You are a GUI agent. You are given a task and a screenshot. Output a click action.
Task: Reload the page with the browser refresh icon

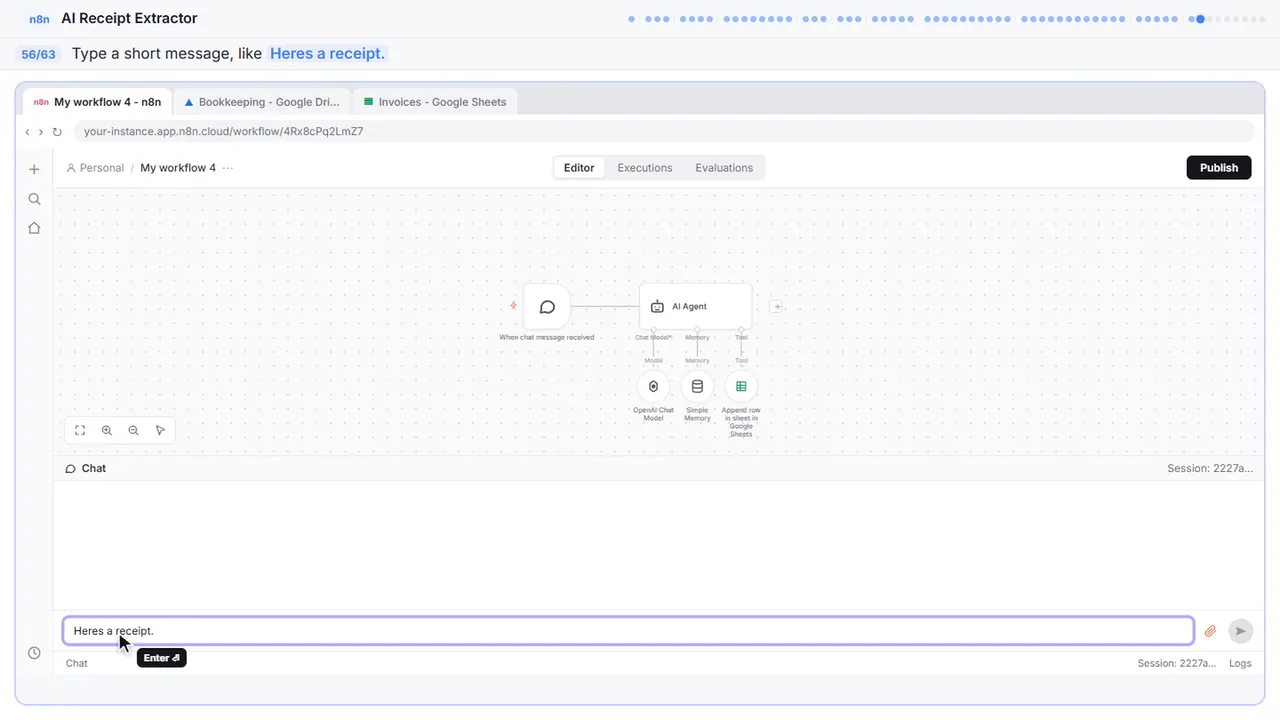[57, 132]
